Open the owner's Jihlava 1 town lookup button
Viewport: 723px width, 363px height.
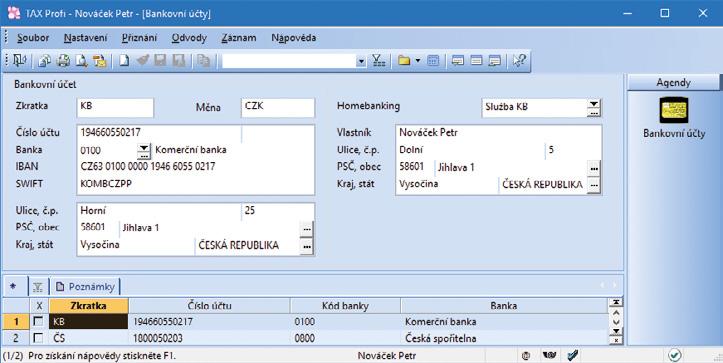pos(594,168)
